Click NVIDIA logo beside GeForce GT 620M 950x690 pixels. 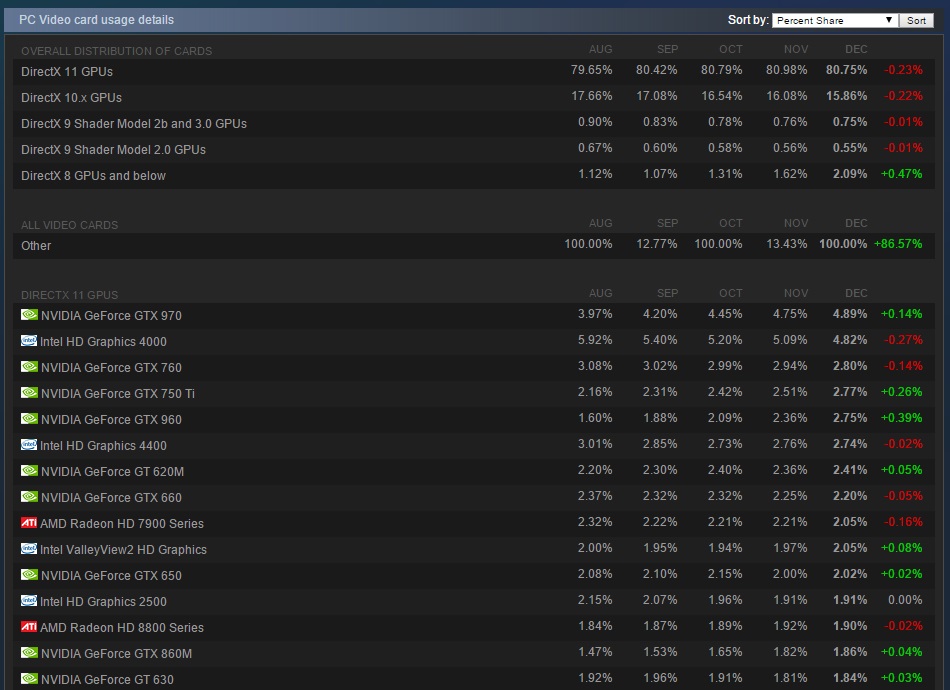[x=29, y=471]
